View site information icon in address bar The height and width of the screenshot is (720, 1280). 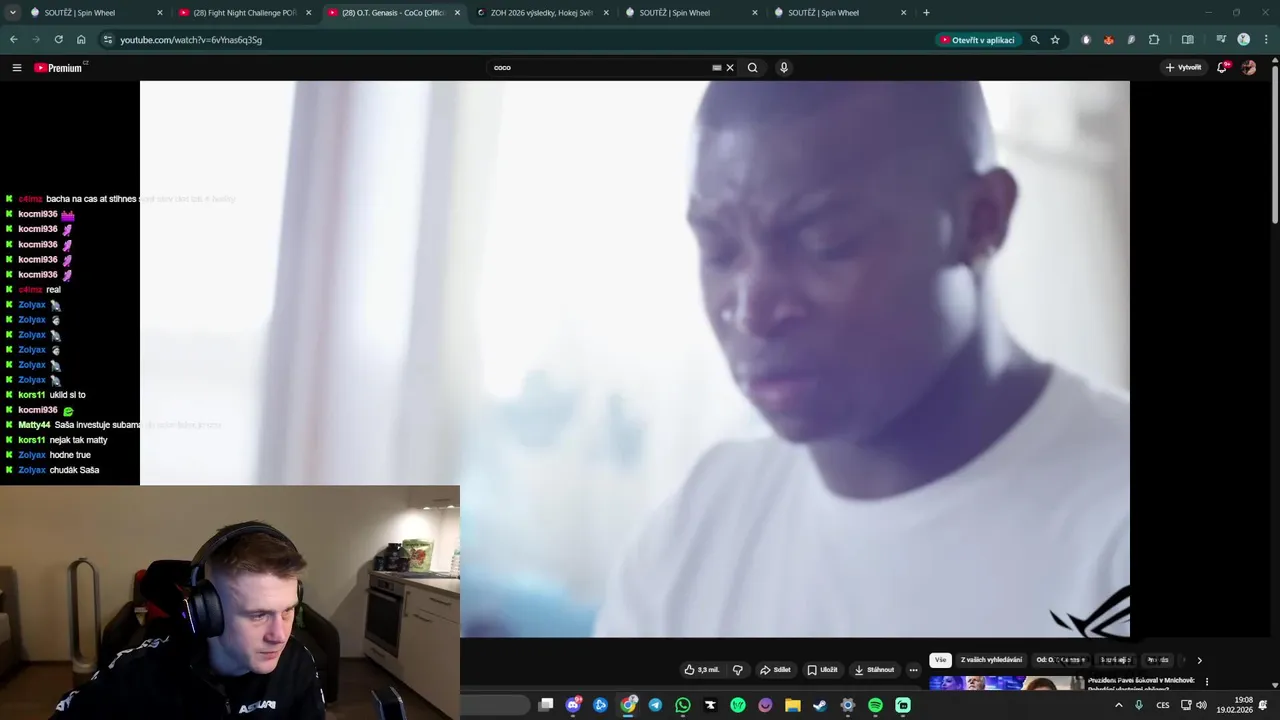click(108, 40)
